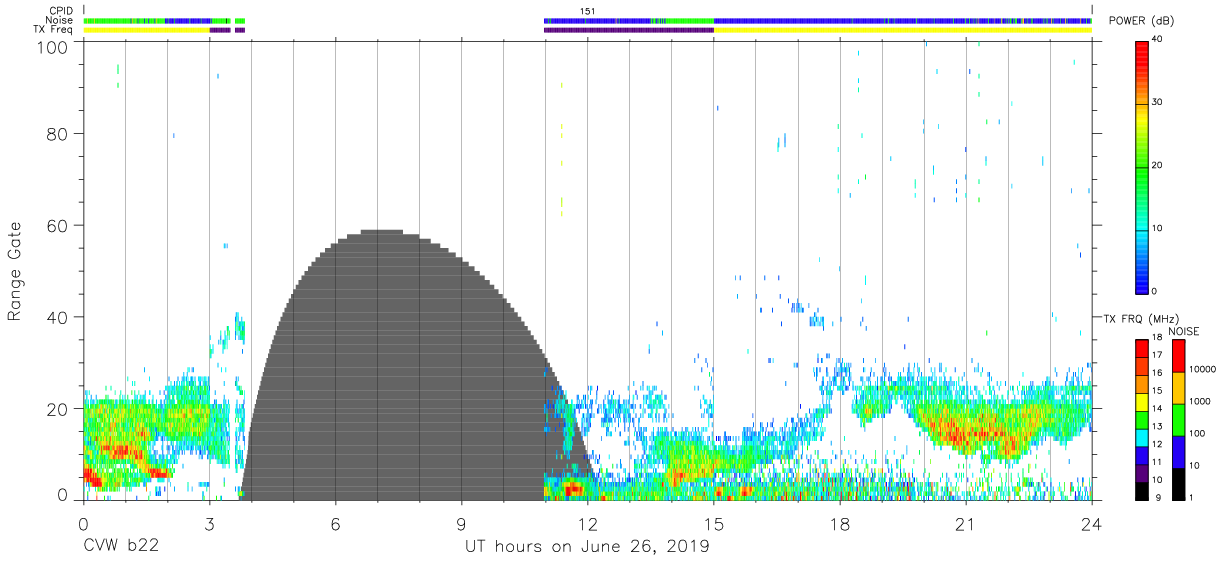1228x567 pixels.
Task: Click x-axis tick label '15'
Action: click(713, 524)
